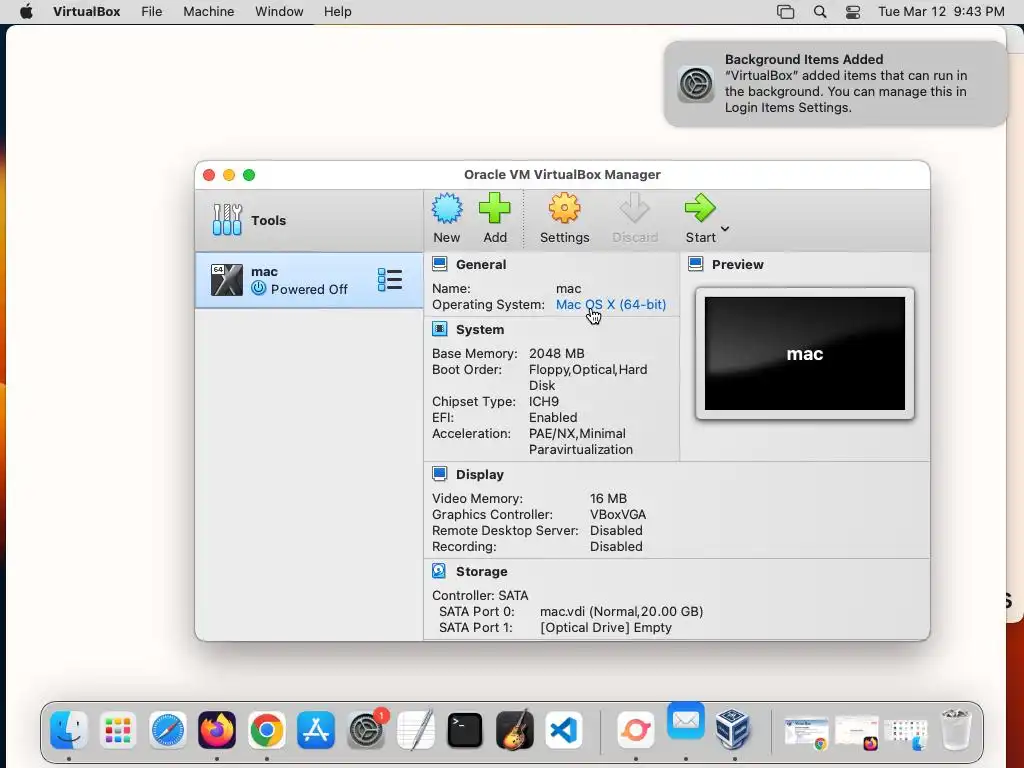The image size is (1024, 768).
Task: Click the Spotlight search icon
Action: pyautogui.click(x=820, y=12)
